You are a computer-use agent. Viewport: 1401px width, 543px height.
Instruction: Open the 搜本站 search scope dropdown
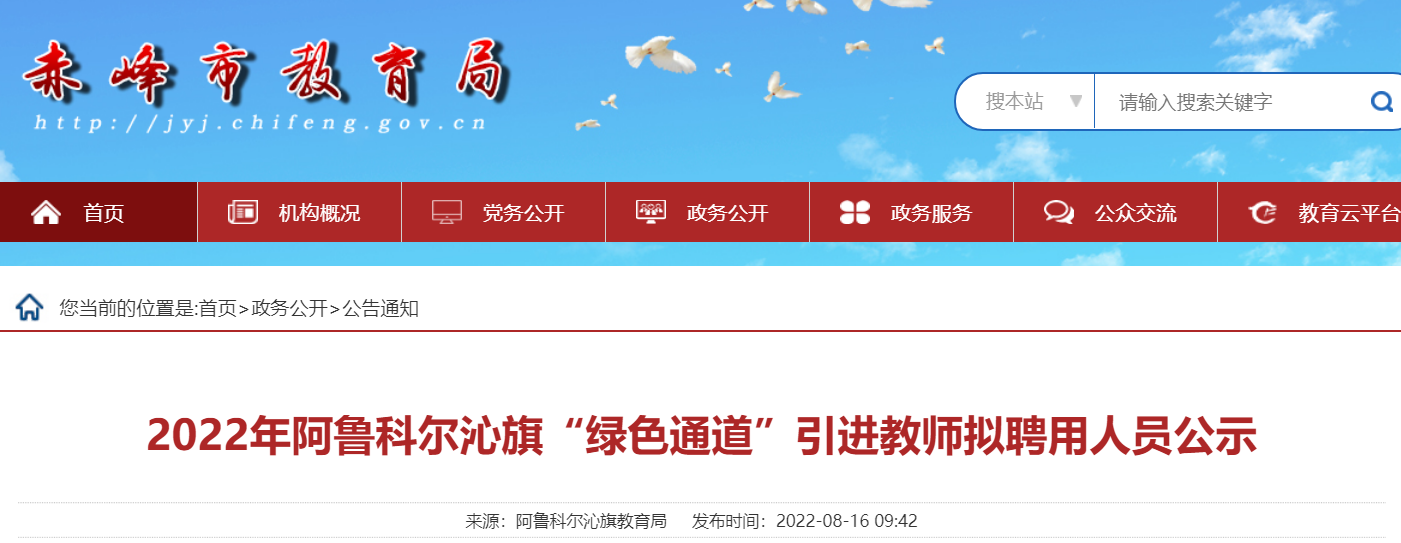click(x=1026, y=101)
